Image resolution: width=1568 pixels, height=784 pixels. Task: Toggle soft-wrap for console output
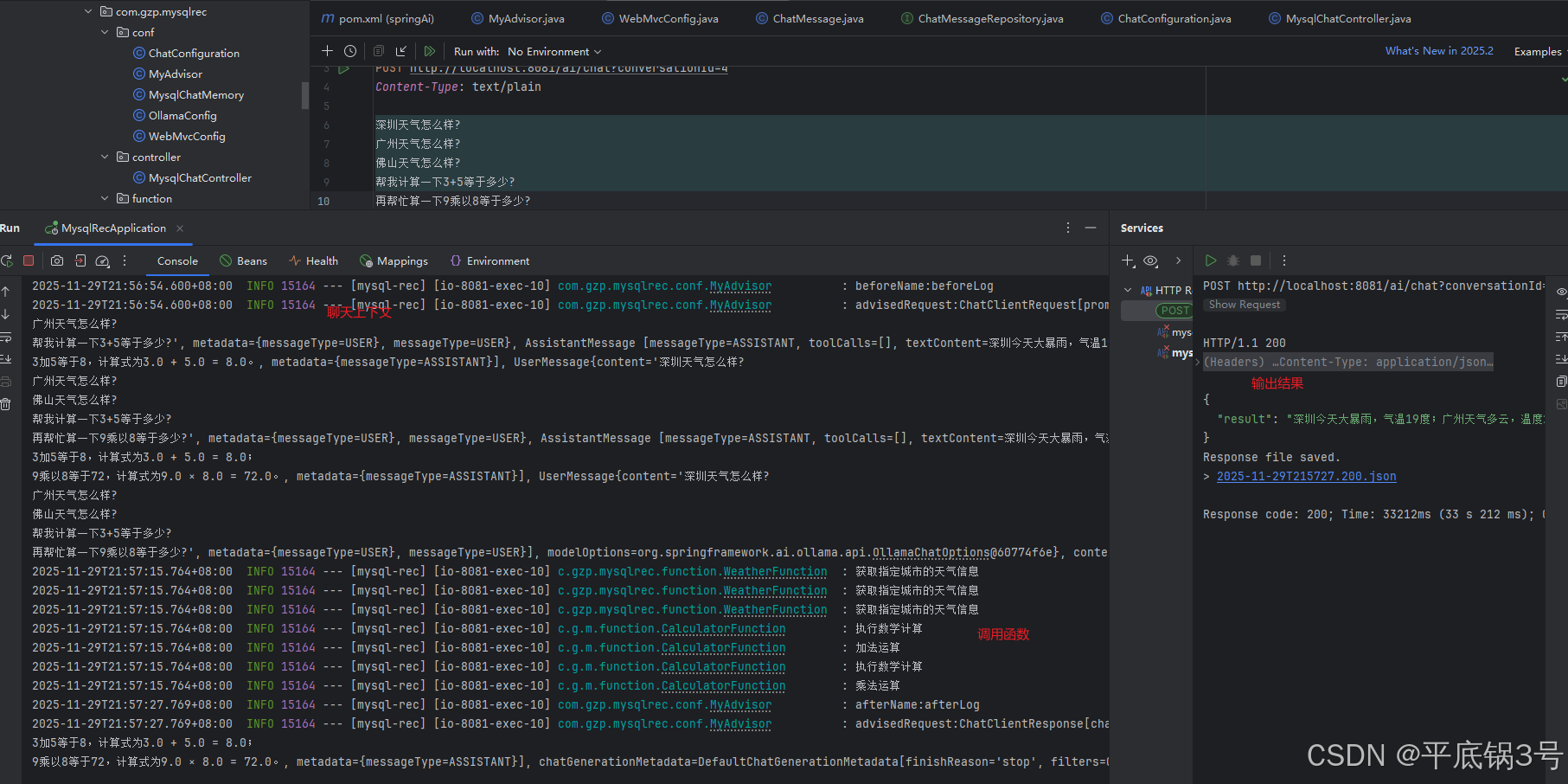(x=7, y=337)
